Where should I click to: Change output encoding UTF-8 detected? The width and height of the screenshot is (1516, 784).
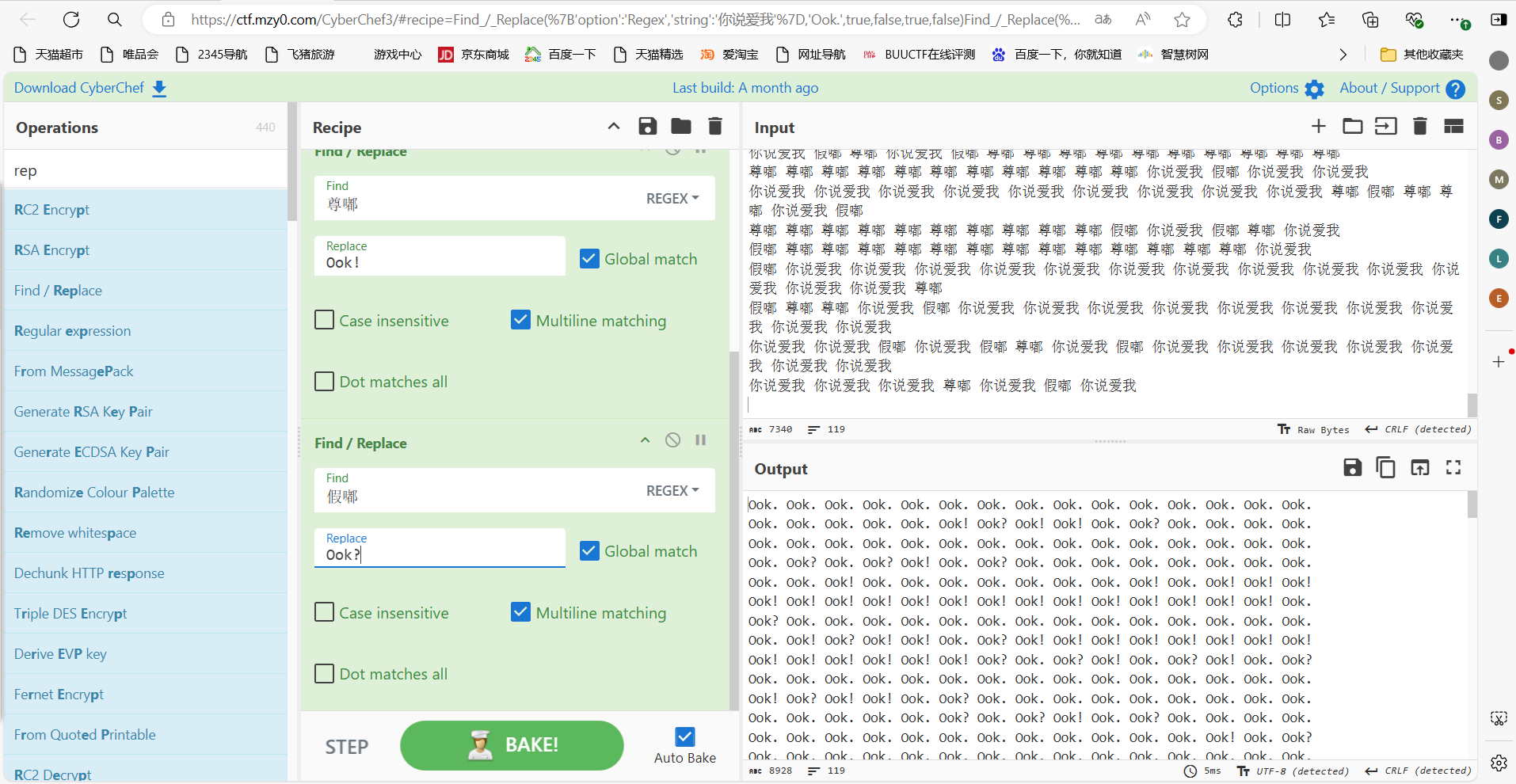tap(1293, 771)
